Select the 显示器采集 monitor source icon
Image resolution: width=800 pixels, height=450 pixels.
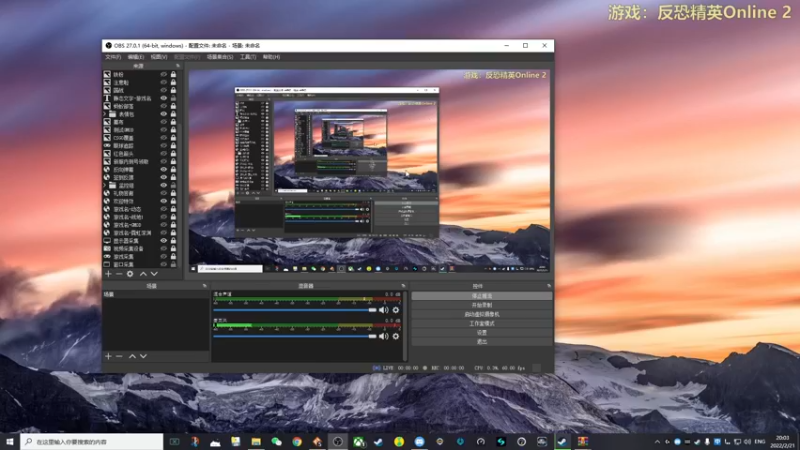107,240
